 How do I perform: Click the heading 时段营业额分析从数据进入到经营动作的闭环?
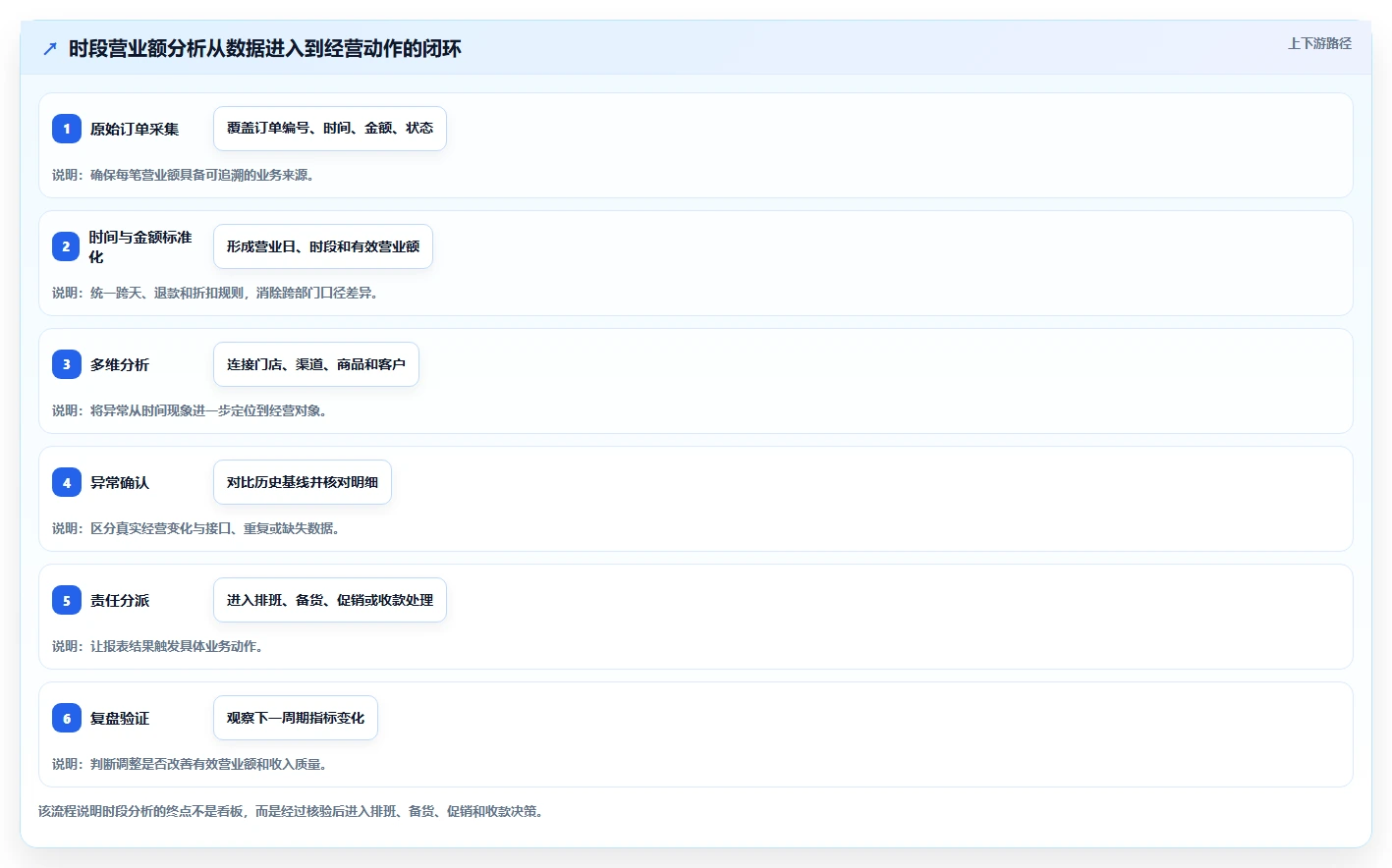(265, 48)
